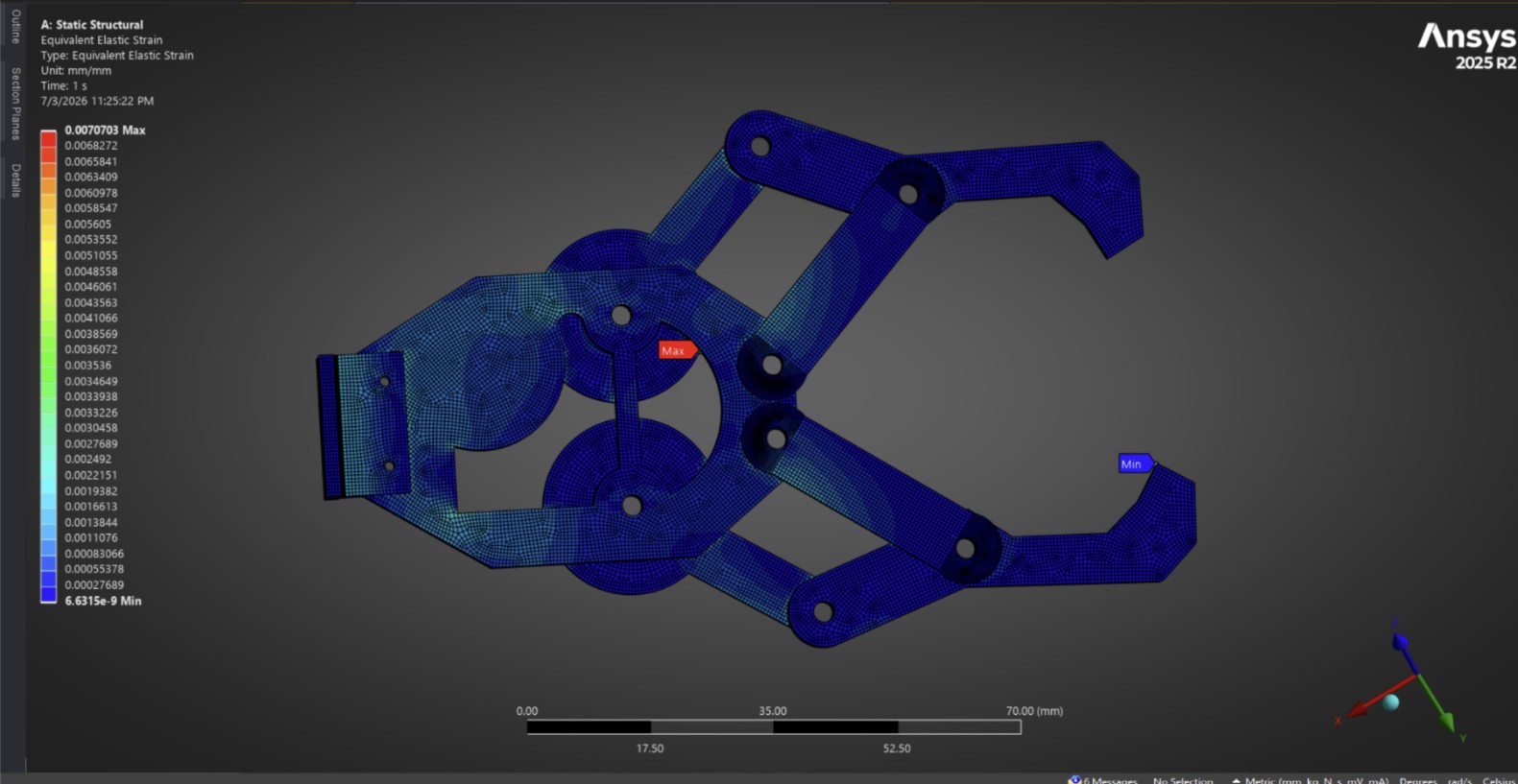
Task: Open the Section Planes side tab
Action: tap(15, 104)
